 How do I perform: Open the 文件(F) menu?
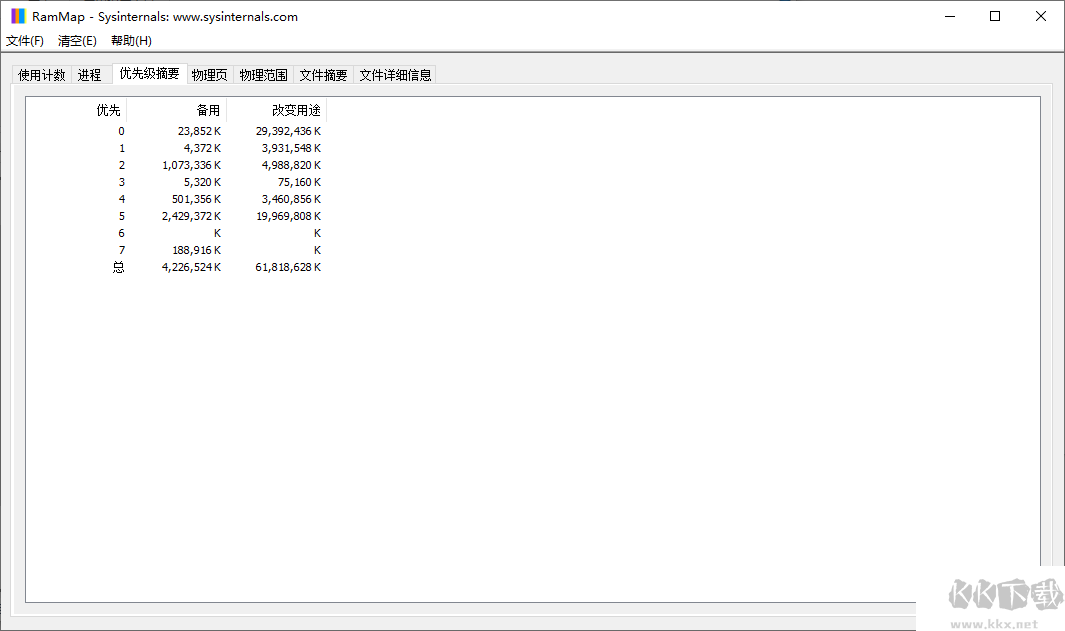coord(23,40)
